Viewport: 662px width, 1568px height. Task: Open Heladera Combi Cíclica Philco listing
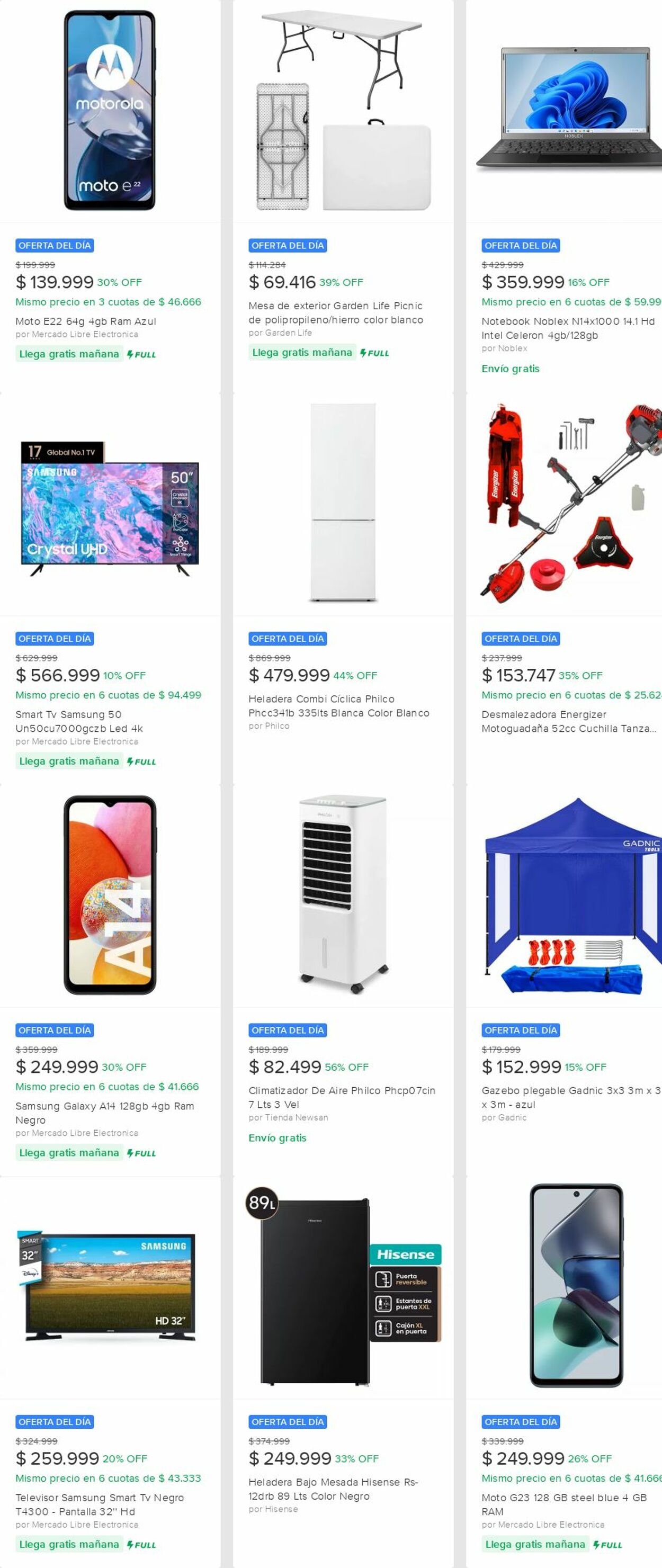pyautogui.click(x=338, y=706)
